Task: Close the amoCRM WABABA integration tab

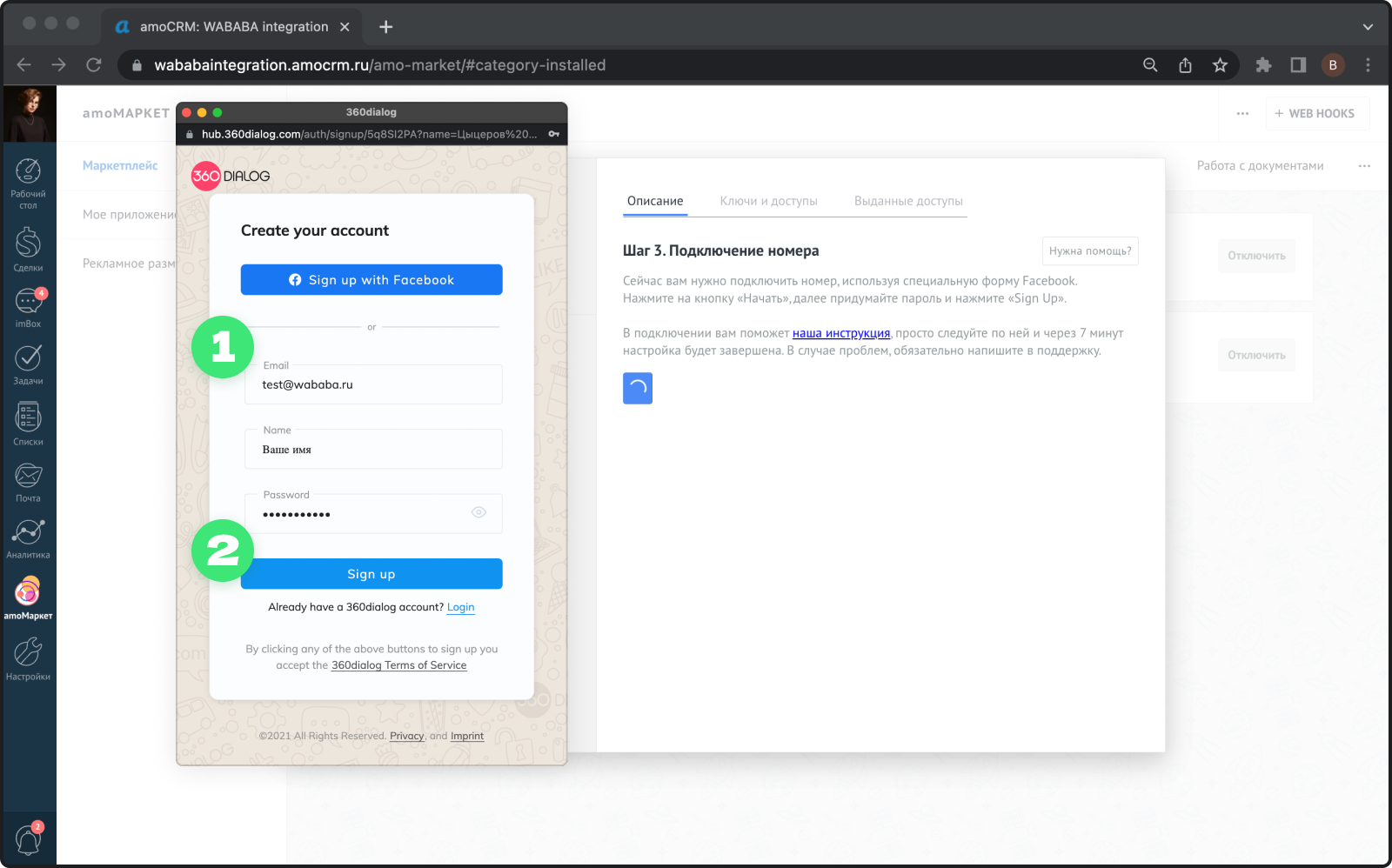Action: [345, 27]
